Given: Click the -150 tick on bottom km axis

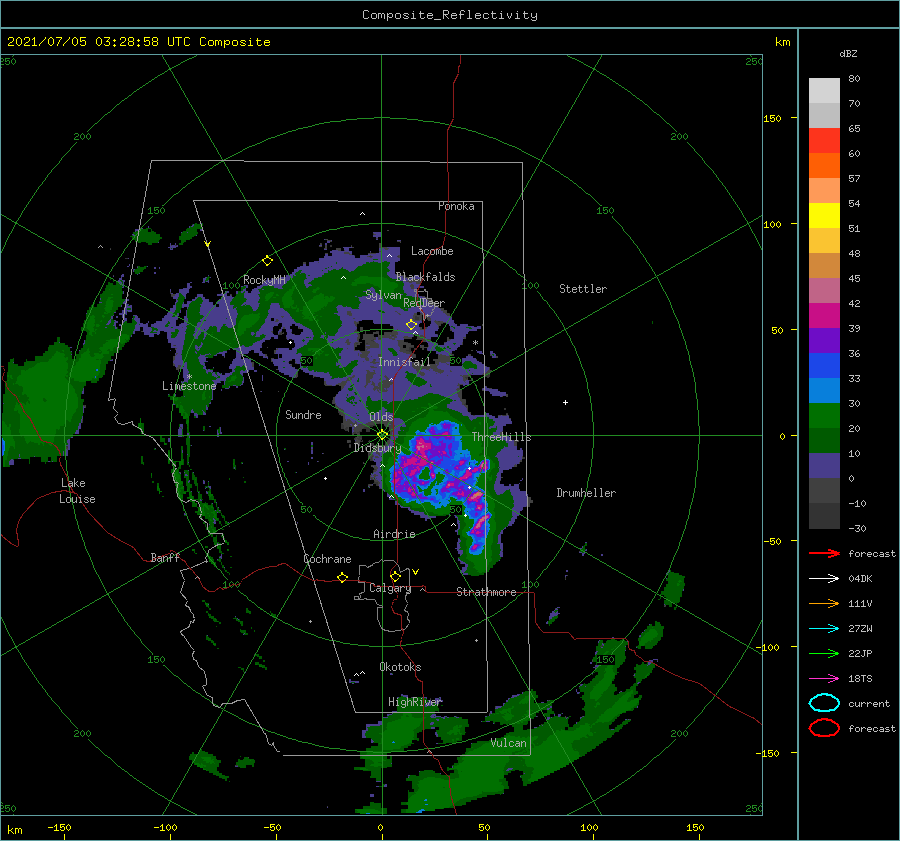Looking at the screenshot, I should click(60, 828).
